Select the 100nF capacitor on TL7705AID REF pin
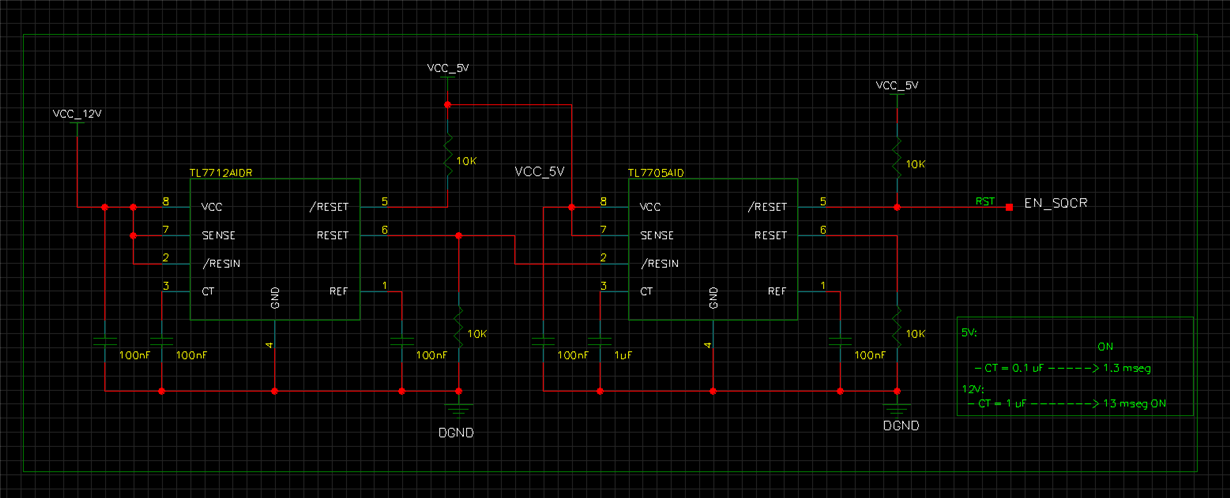 pos(841,340)
